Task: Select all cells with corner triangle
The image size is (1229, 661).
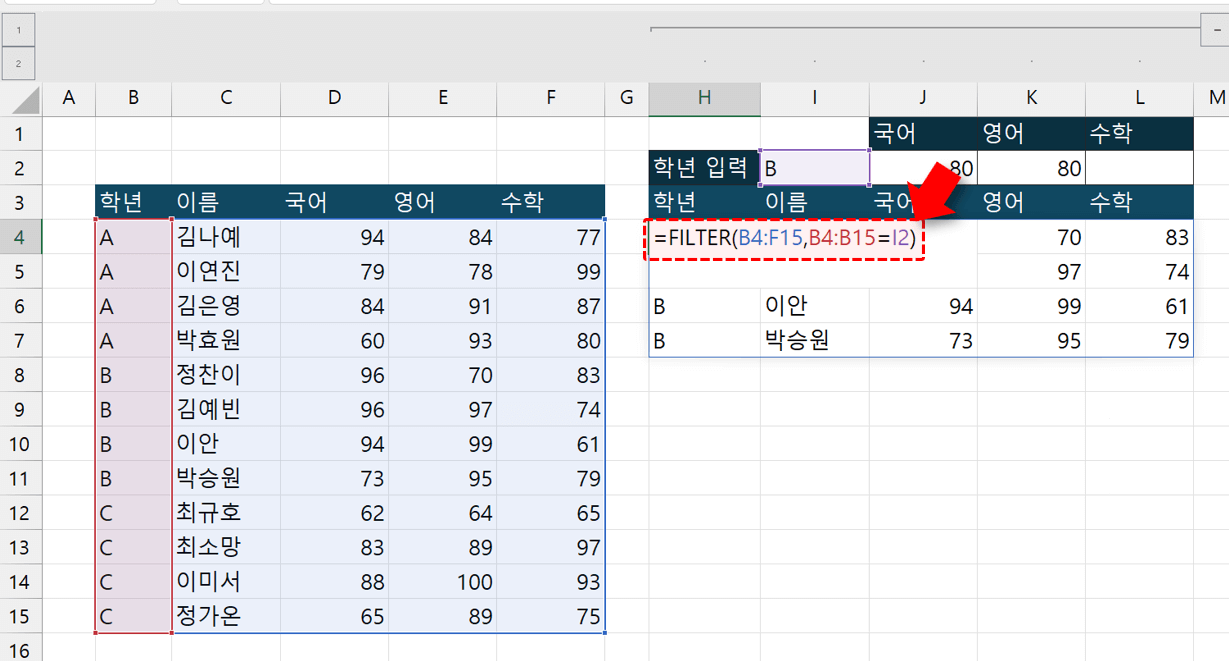Action: click(20, 99)
